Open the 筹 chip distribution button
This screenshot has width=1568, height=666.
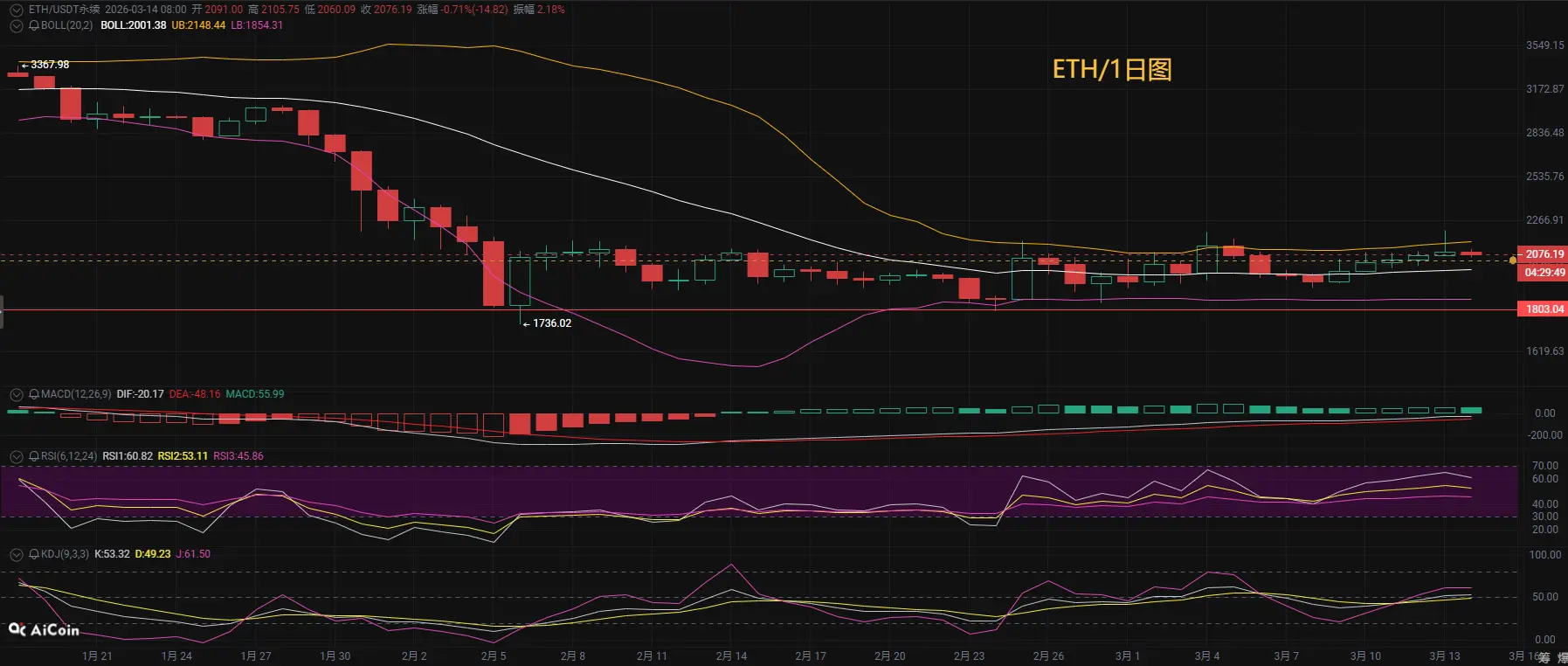click(x=1544, y=657)
